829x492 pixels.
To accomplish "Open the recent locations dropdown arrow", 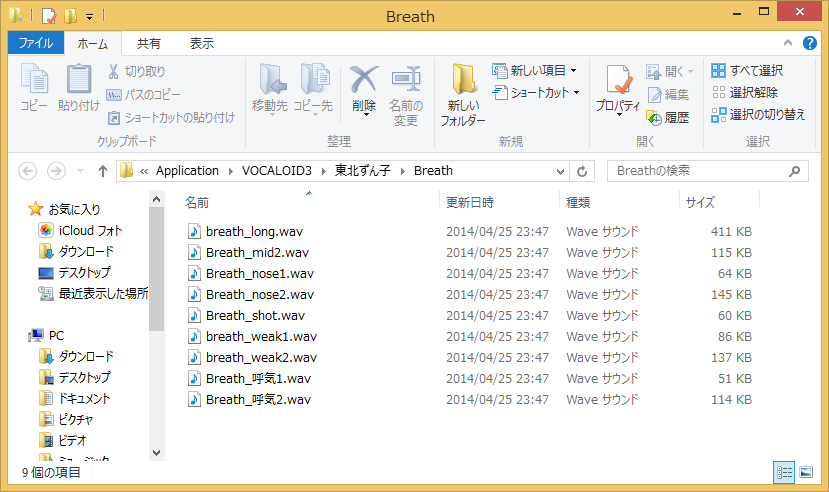I will pos(80,171).
